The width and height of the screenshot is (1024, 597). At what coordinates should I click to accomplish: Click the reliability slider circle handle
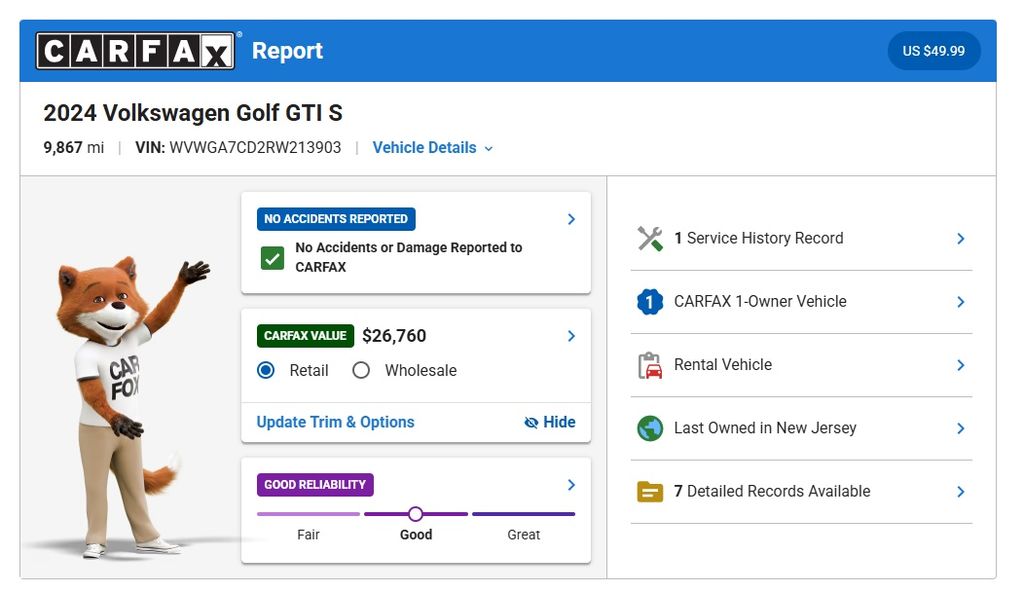click(x=415, y=514)
